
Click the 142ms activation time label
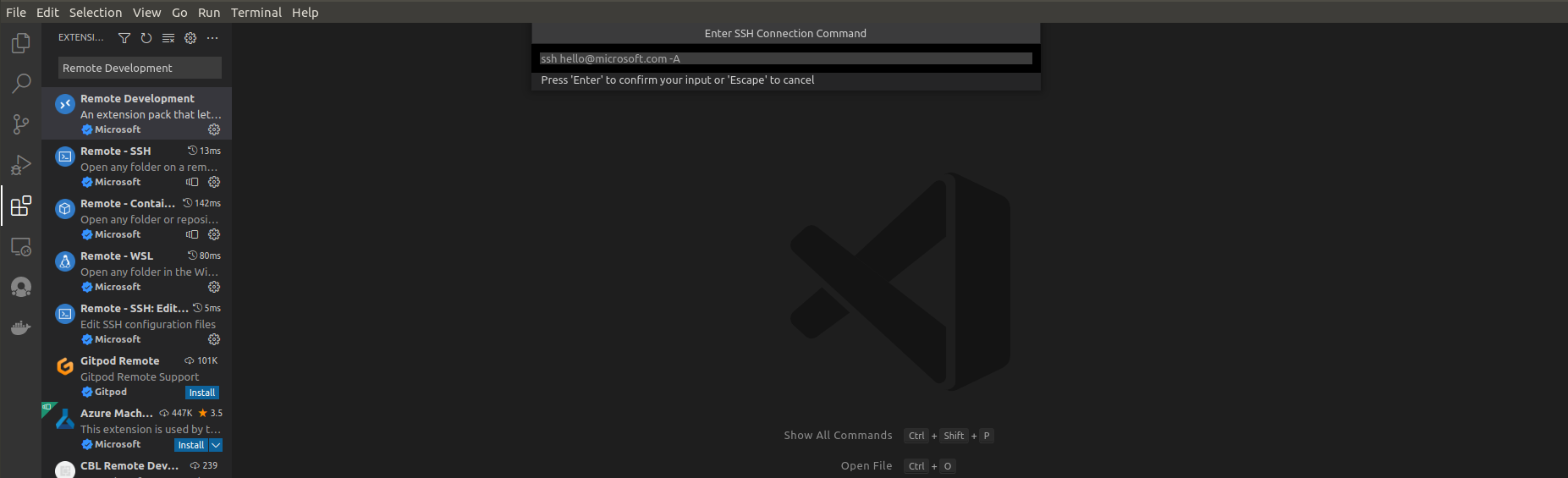pyautogui.click(x=207, y=204)
